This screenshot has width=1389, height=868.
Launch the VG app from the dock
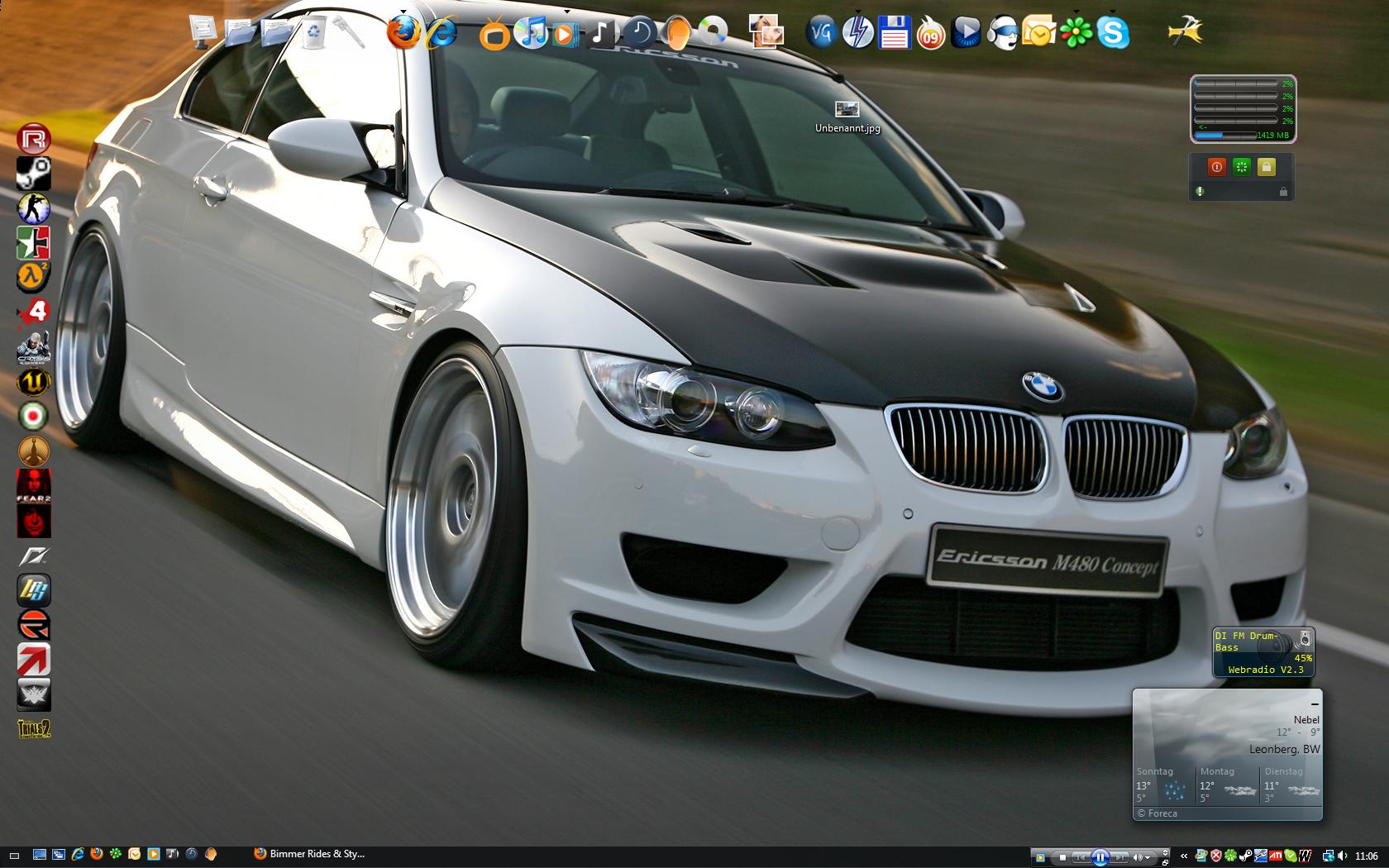pyautogui.click(x=821, y=33)
